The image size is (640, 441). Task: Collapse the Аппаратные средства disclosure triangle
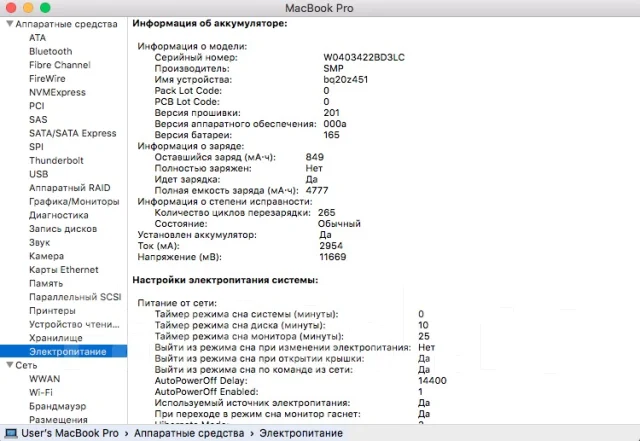(10, 24)
